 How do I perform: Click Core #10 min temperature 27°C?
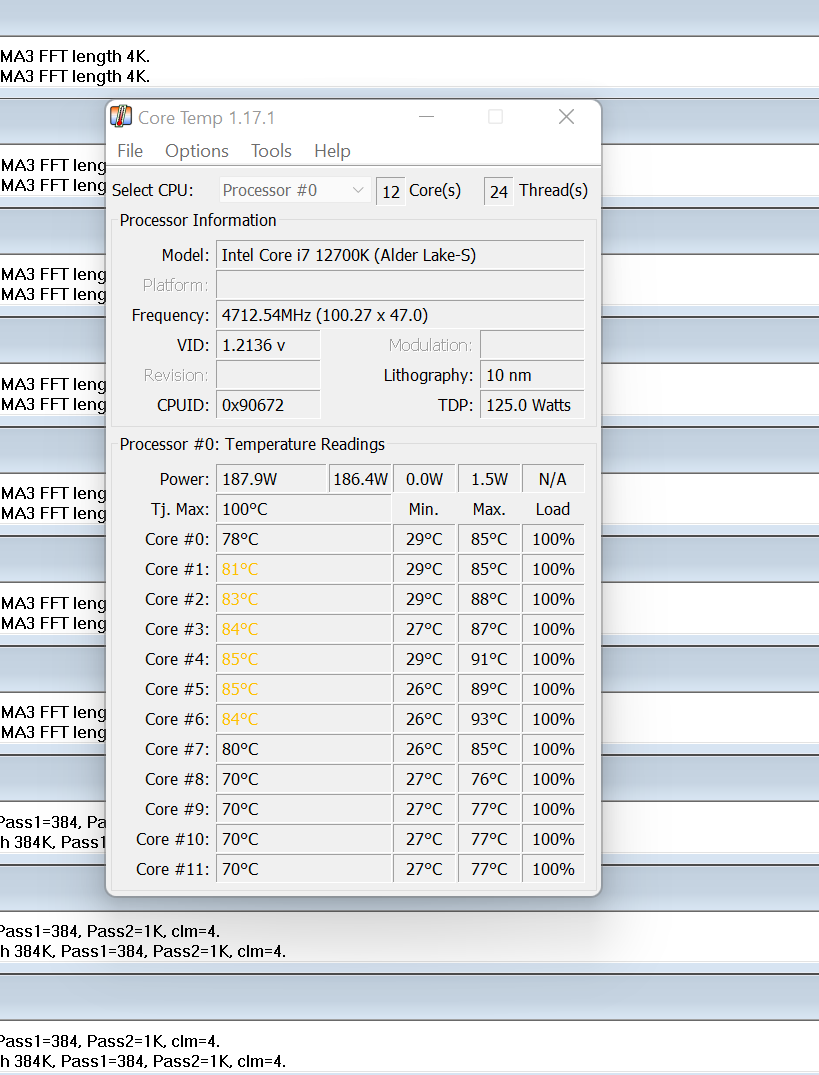click(x=424, y=839)
